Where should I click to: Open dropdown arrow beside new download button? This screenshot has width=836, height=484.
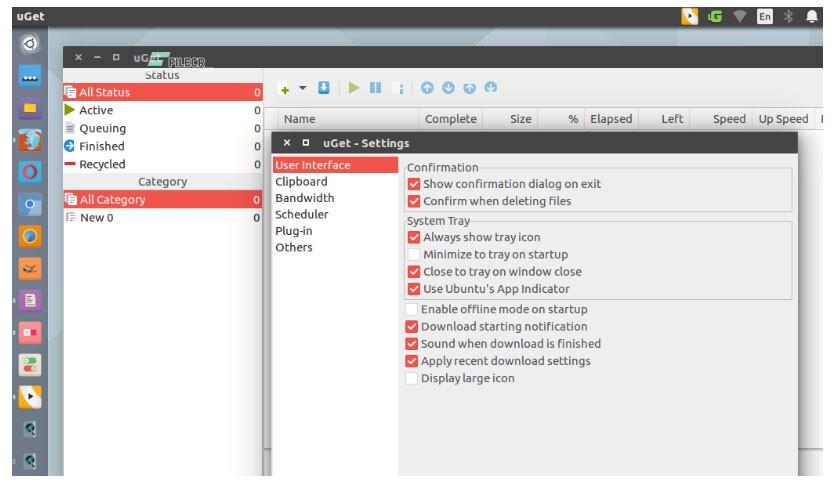coord(302,88)
